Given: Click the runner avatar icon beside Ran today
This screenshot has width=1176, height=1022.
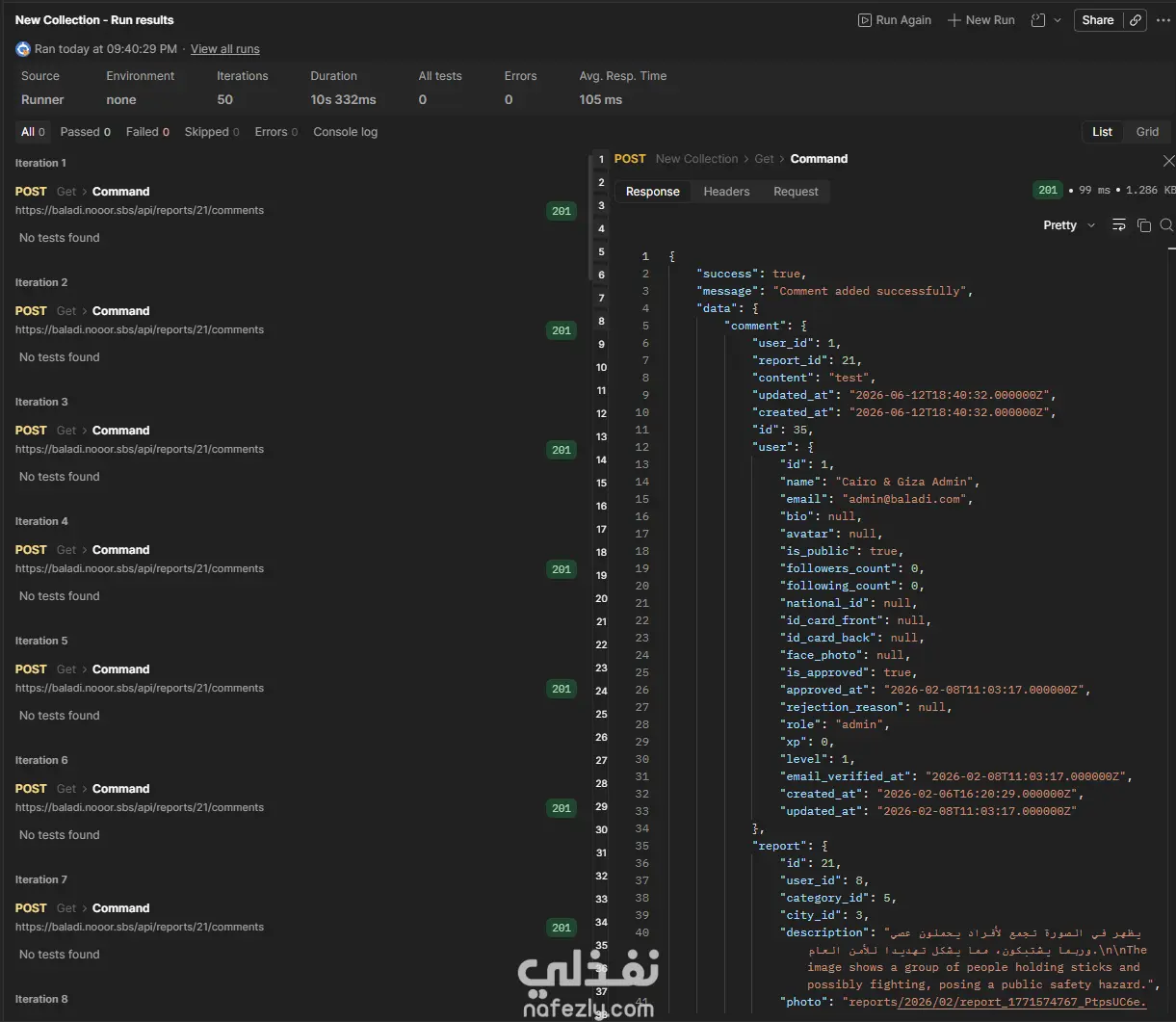Looking at the screenshot, I should tap(23, 49).
